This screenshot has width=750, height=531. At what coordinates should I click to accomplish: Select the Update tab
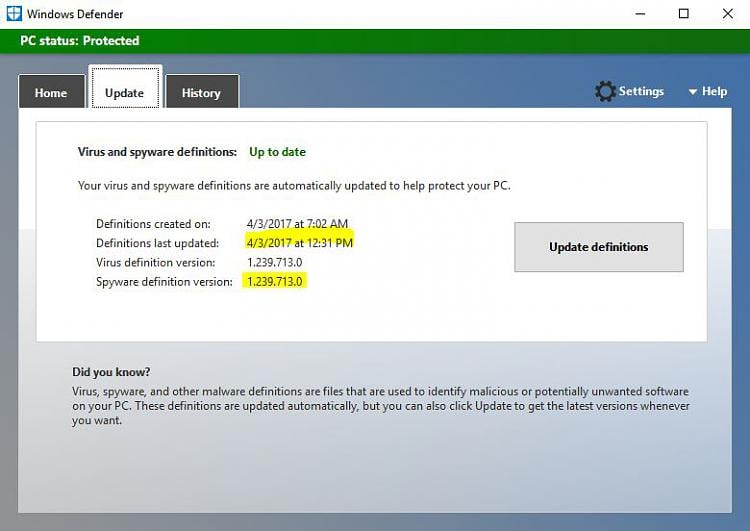pyautogui.click(x=125, y=93)
